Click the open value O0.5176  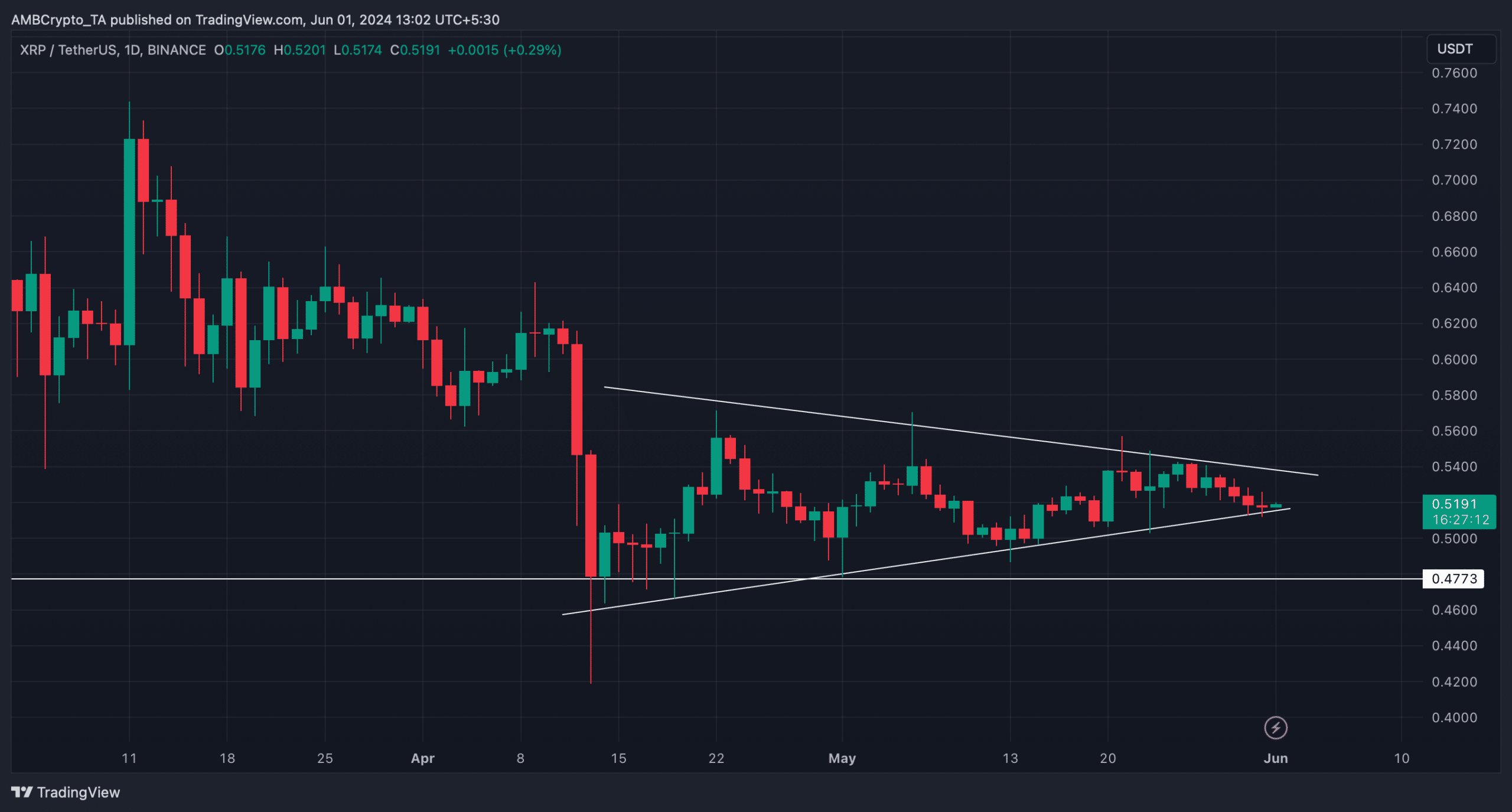(x=240, y=50)
